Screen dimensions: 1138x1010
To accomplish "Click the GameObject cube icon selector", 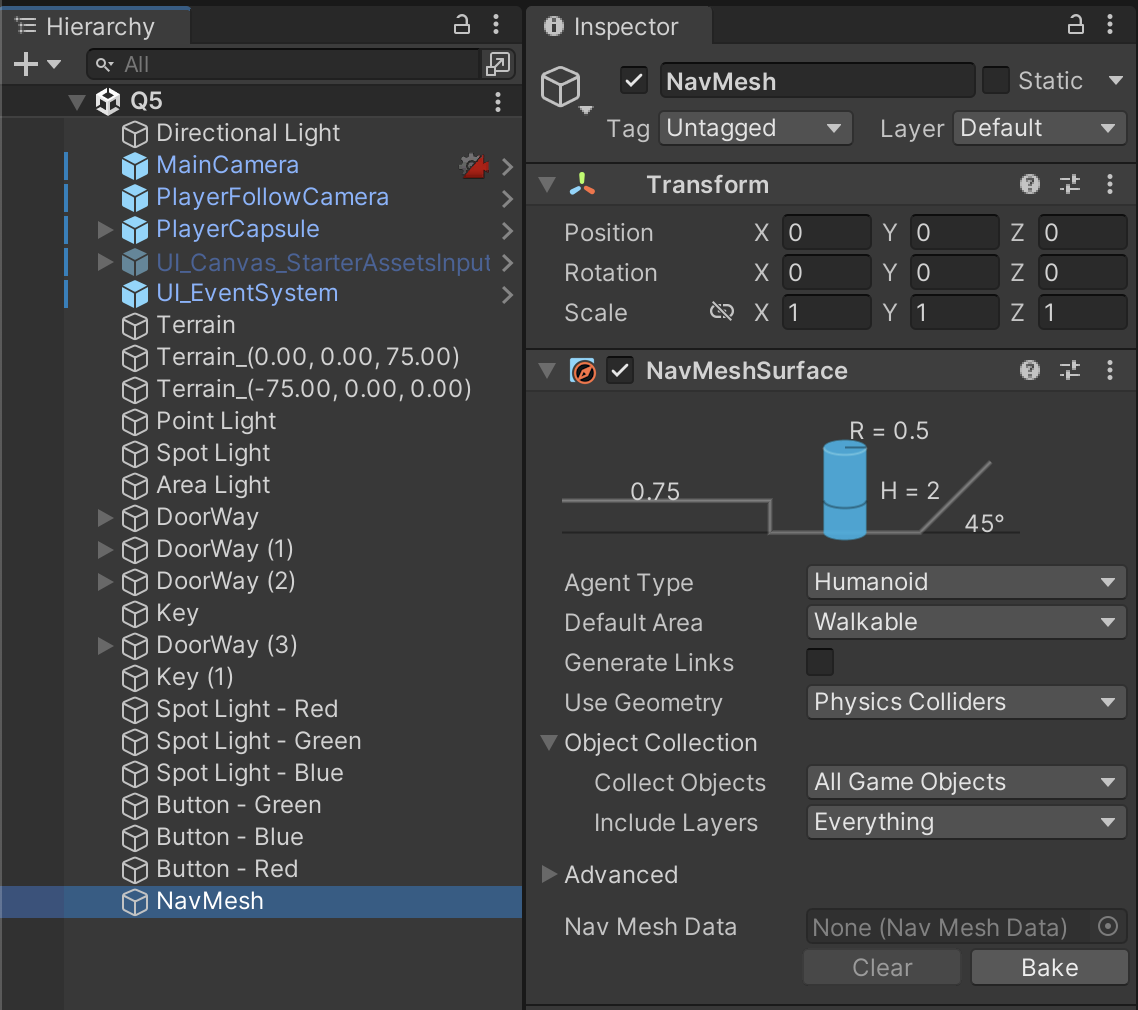I will tap(564, 88).
